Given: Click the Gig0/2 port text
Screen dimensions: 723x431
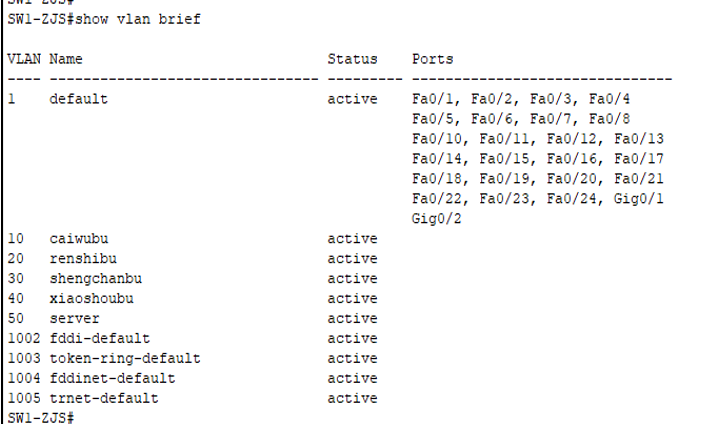Looking at the screenshot, I should pyautogui.click(x=436, y=218).
